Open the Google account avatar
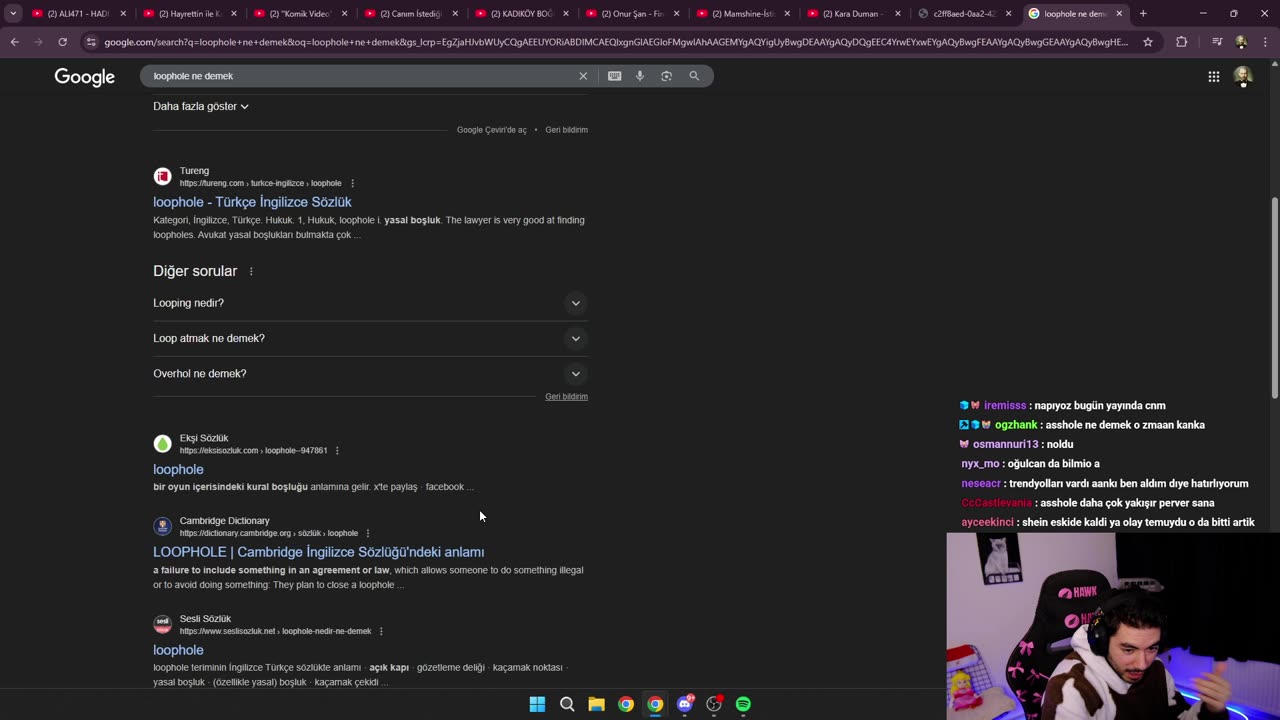Screen dimensions: 1280x720 click(1243, 76)
